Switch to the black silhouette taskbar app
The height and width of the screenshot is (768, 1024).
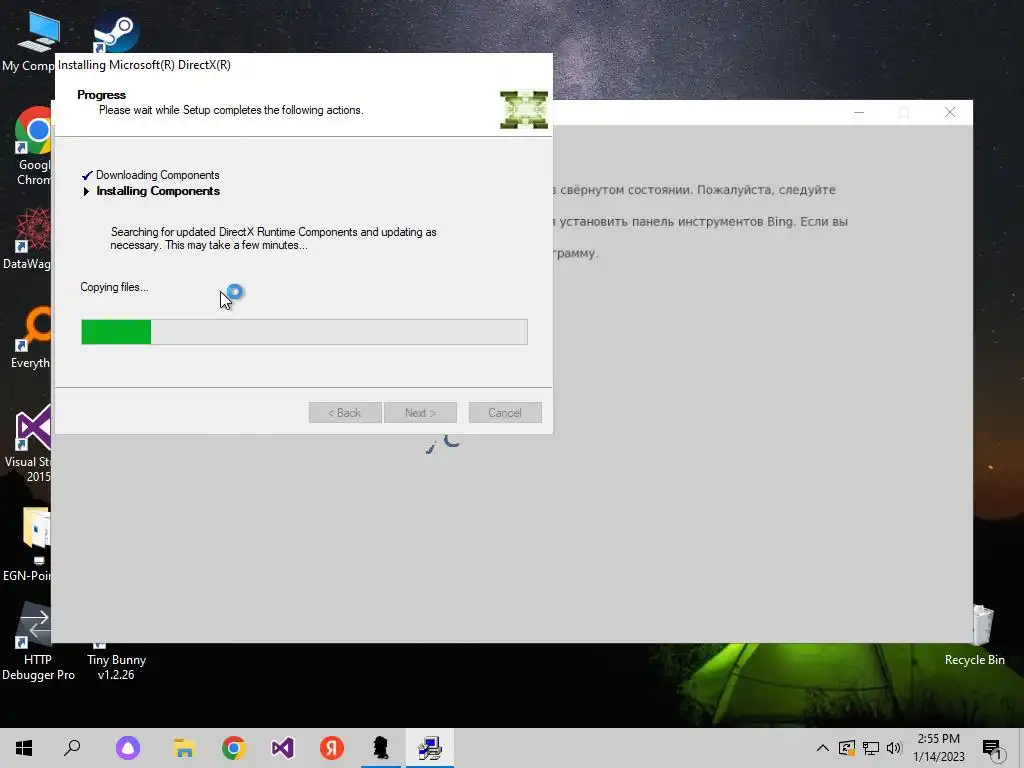pyautogui.click(x=381, y=748)
